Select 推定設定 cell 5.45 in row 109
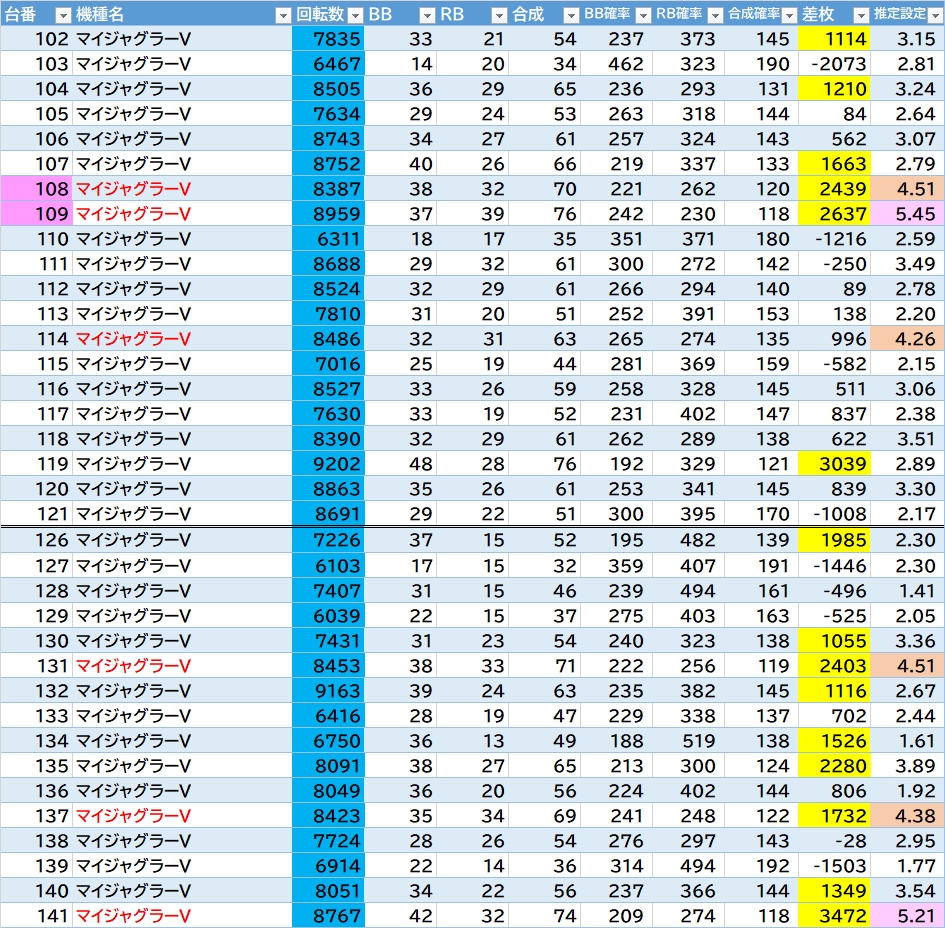This screenshot has width=945, height=928. [x=907, y=213]
